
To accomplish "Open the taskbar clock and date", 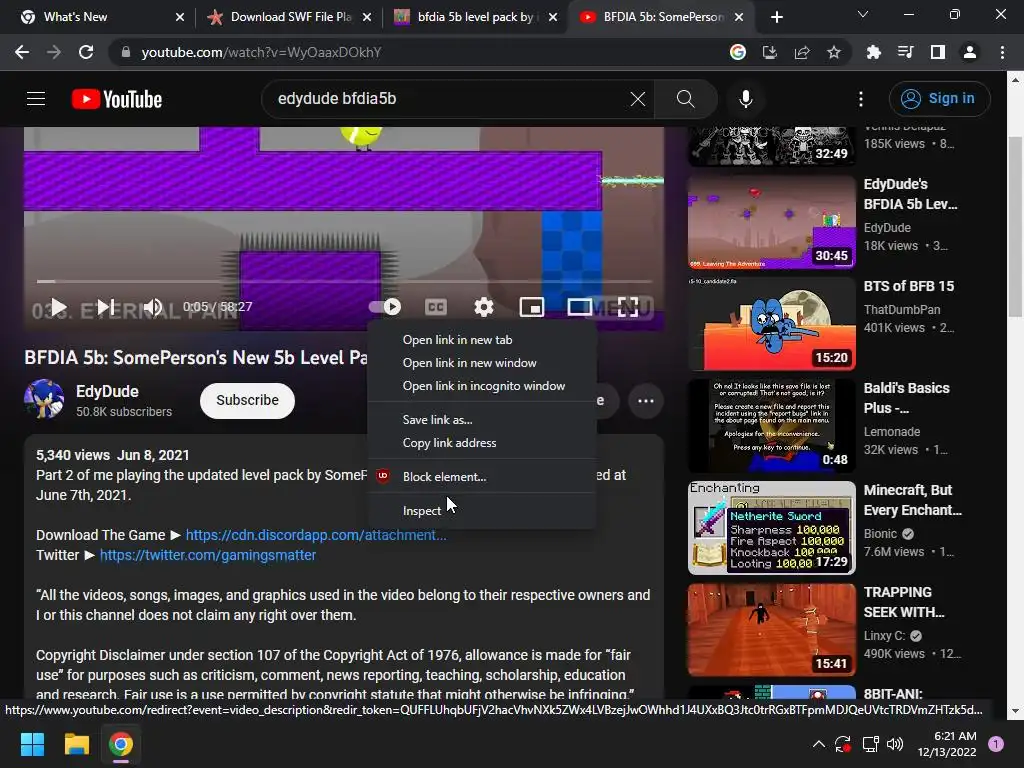I will point(947,744).
